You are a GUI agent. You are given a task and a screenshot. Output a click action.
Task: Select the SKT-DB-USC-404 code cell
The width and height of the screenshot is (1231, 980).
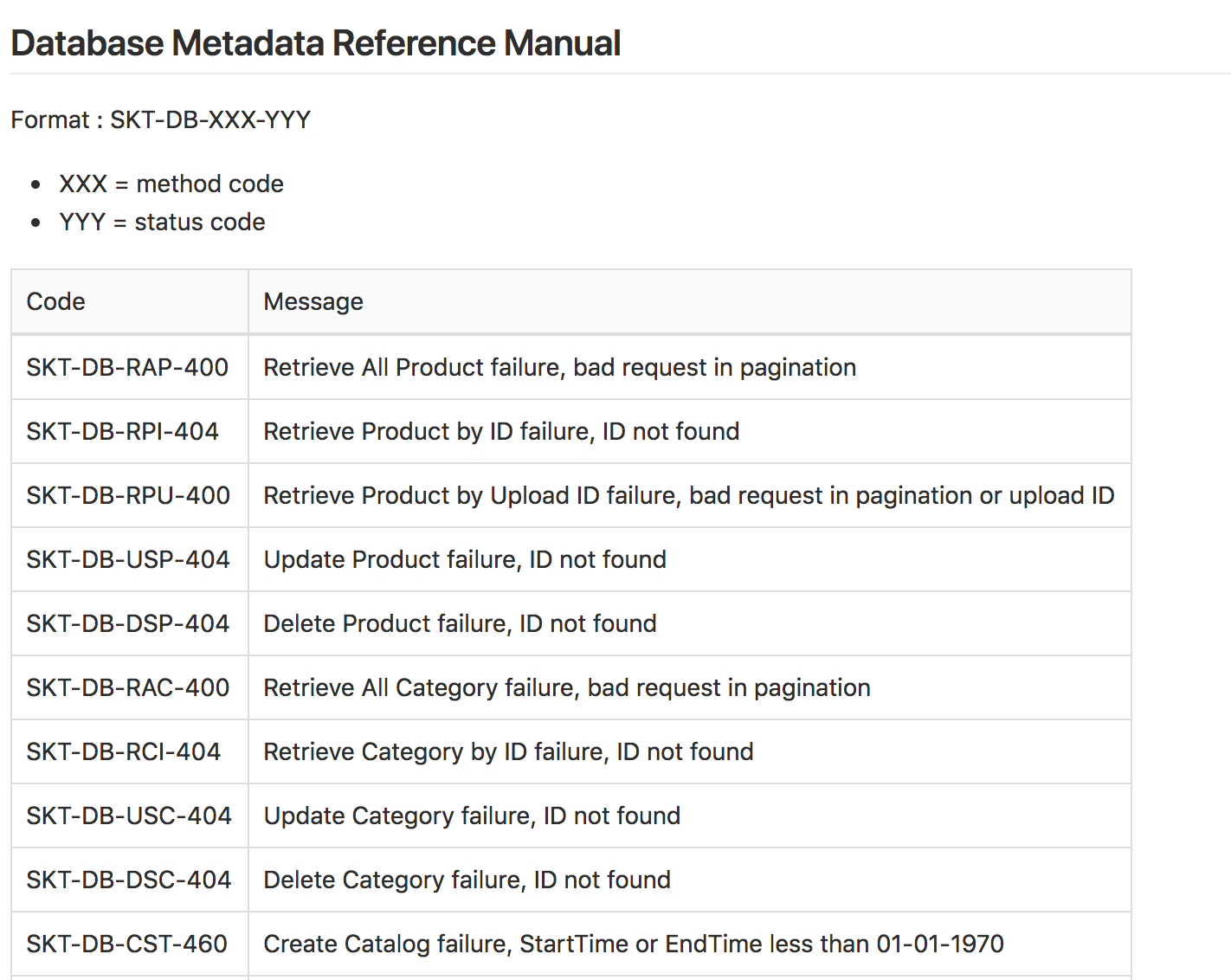click(129, 816)
